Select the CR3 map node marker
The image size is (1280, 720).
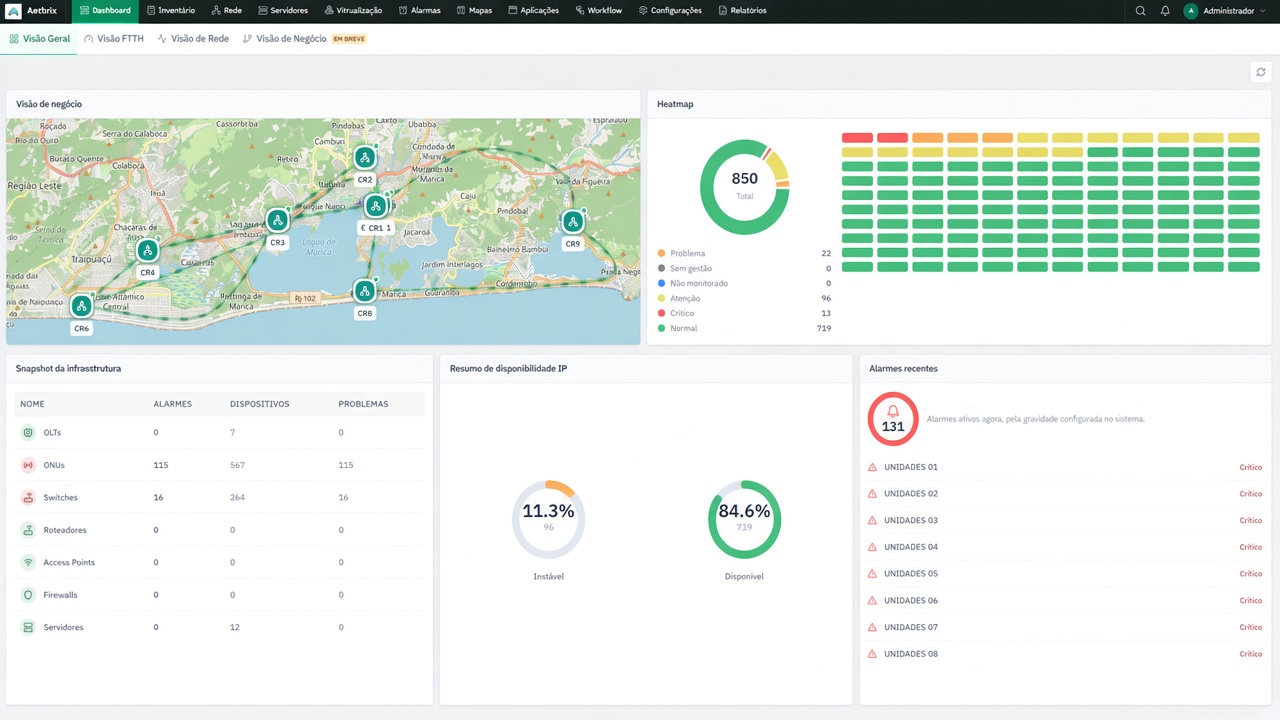[x=277, y=220]
